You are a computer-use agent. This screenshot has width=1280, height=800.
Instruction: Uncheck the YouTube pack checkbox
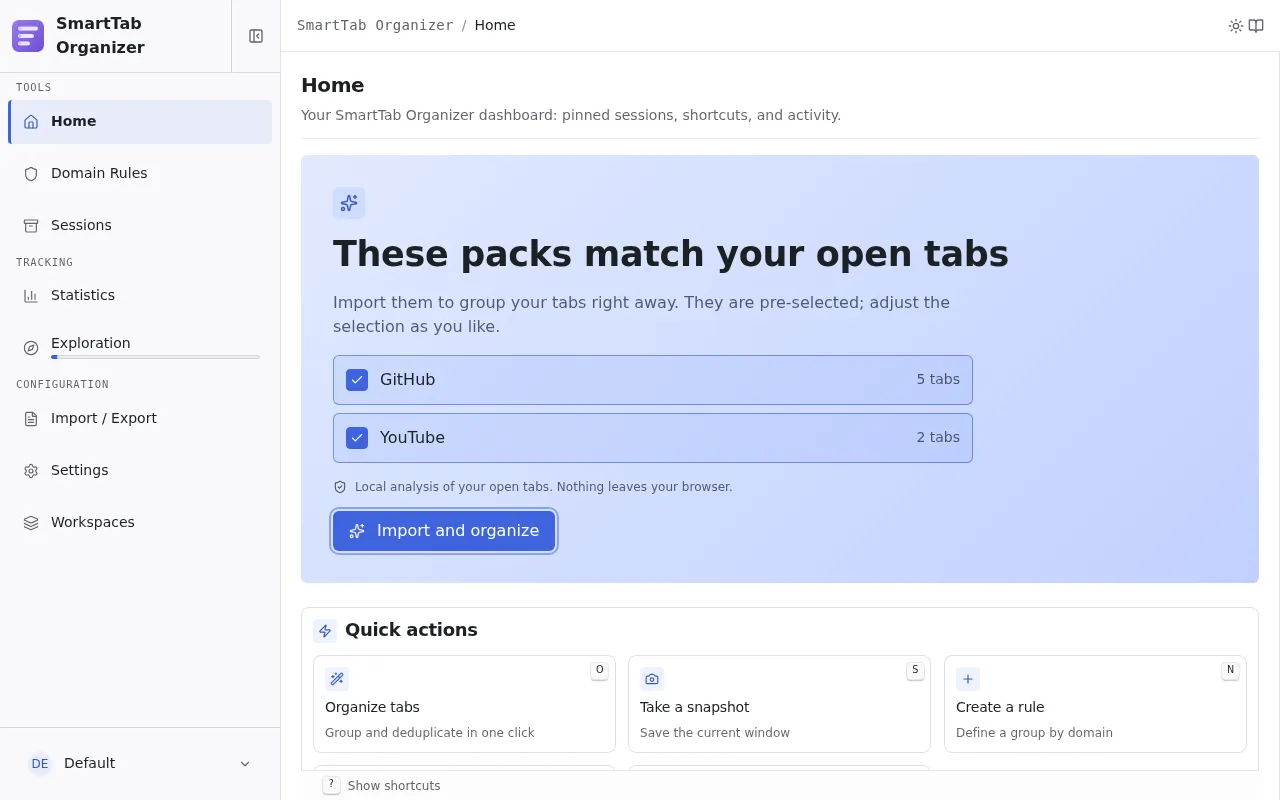[357, 438]
